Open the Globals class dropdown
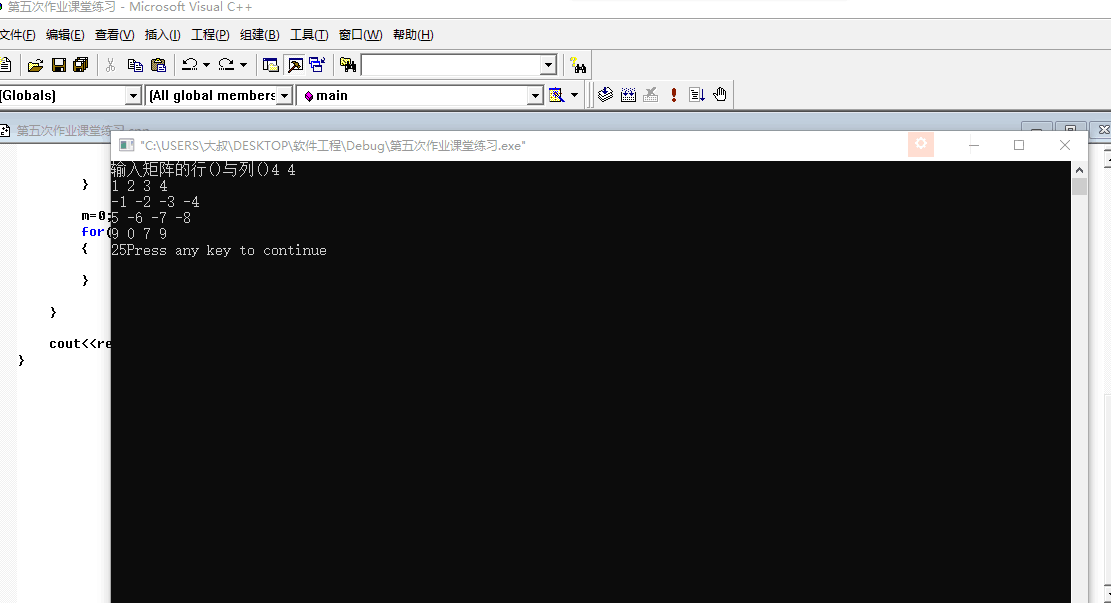Image resolution: width=1111 pixels, height=603 pixels. [x=132, y=96]
